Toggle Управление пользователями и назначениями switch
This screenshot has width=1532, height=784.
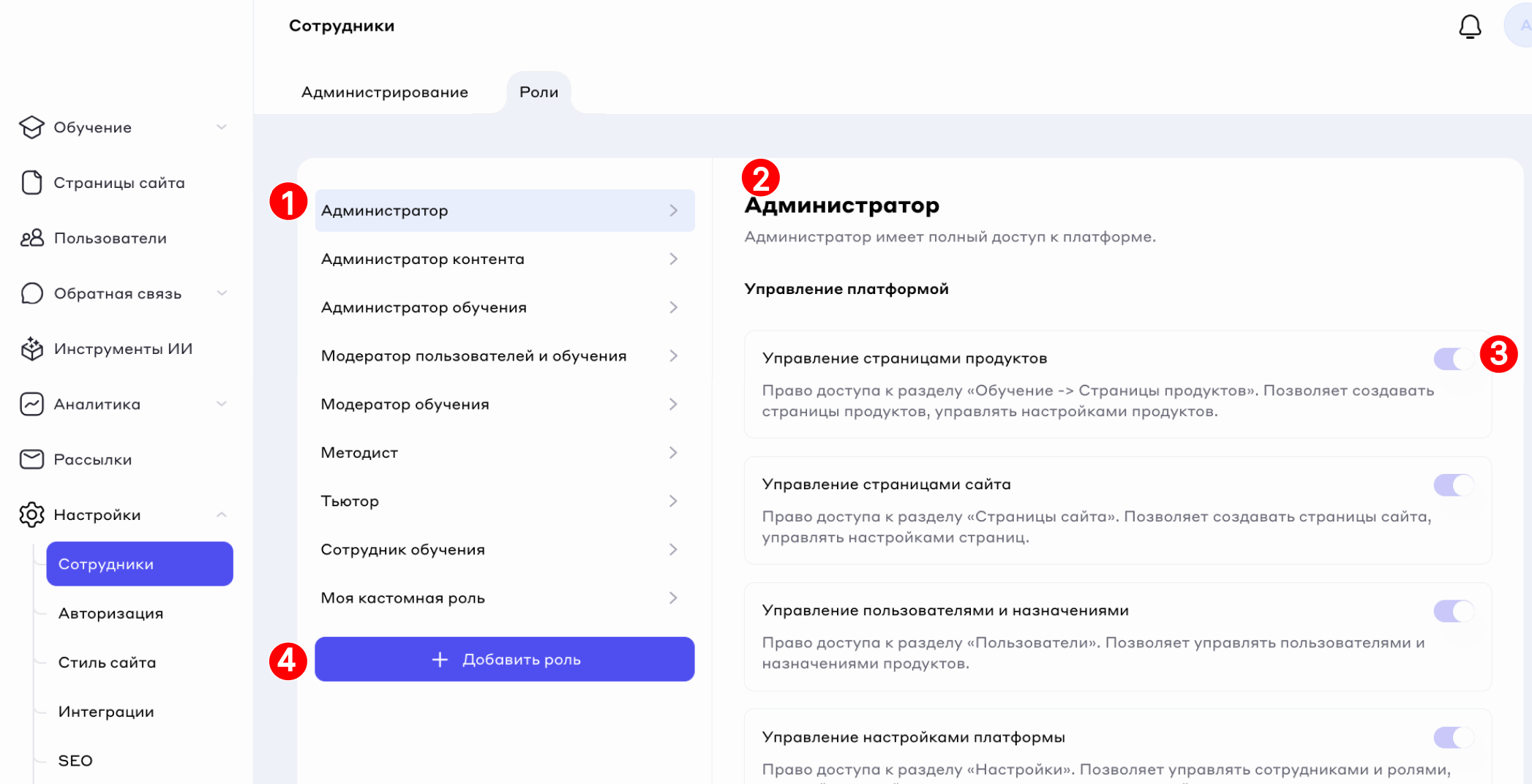(1453, 611)
